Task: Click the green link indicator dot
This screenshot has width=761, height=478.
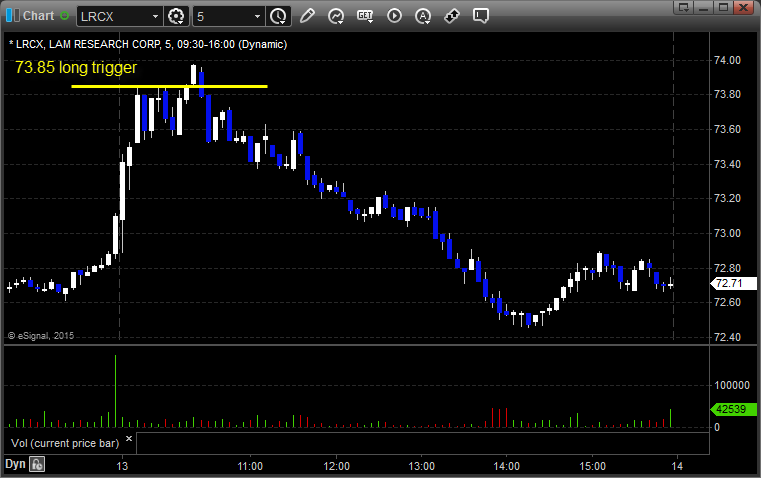Action: point(65,16)
